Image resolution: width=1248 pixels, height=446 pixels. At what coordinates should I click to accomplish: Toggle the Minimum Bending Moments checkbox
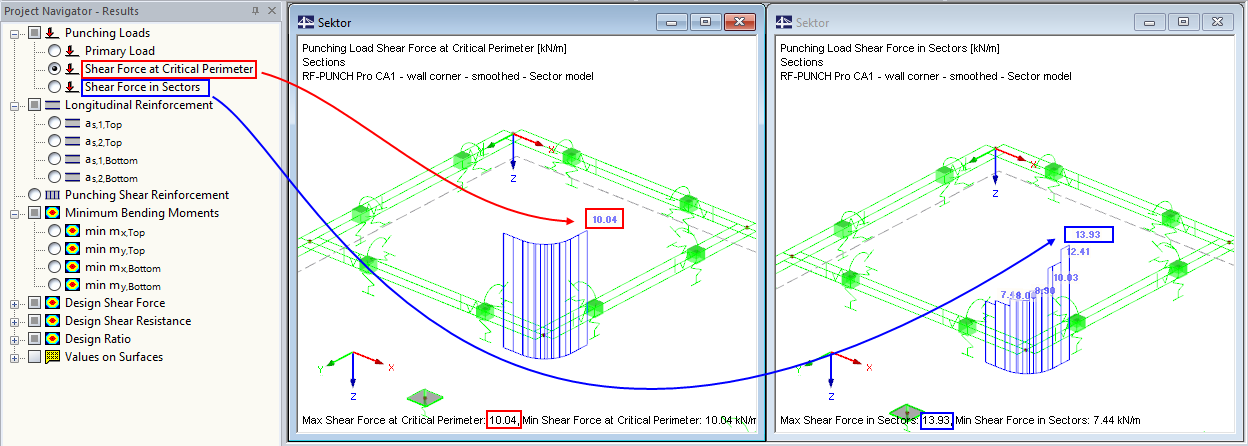(x=35, y=213)
